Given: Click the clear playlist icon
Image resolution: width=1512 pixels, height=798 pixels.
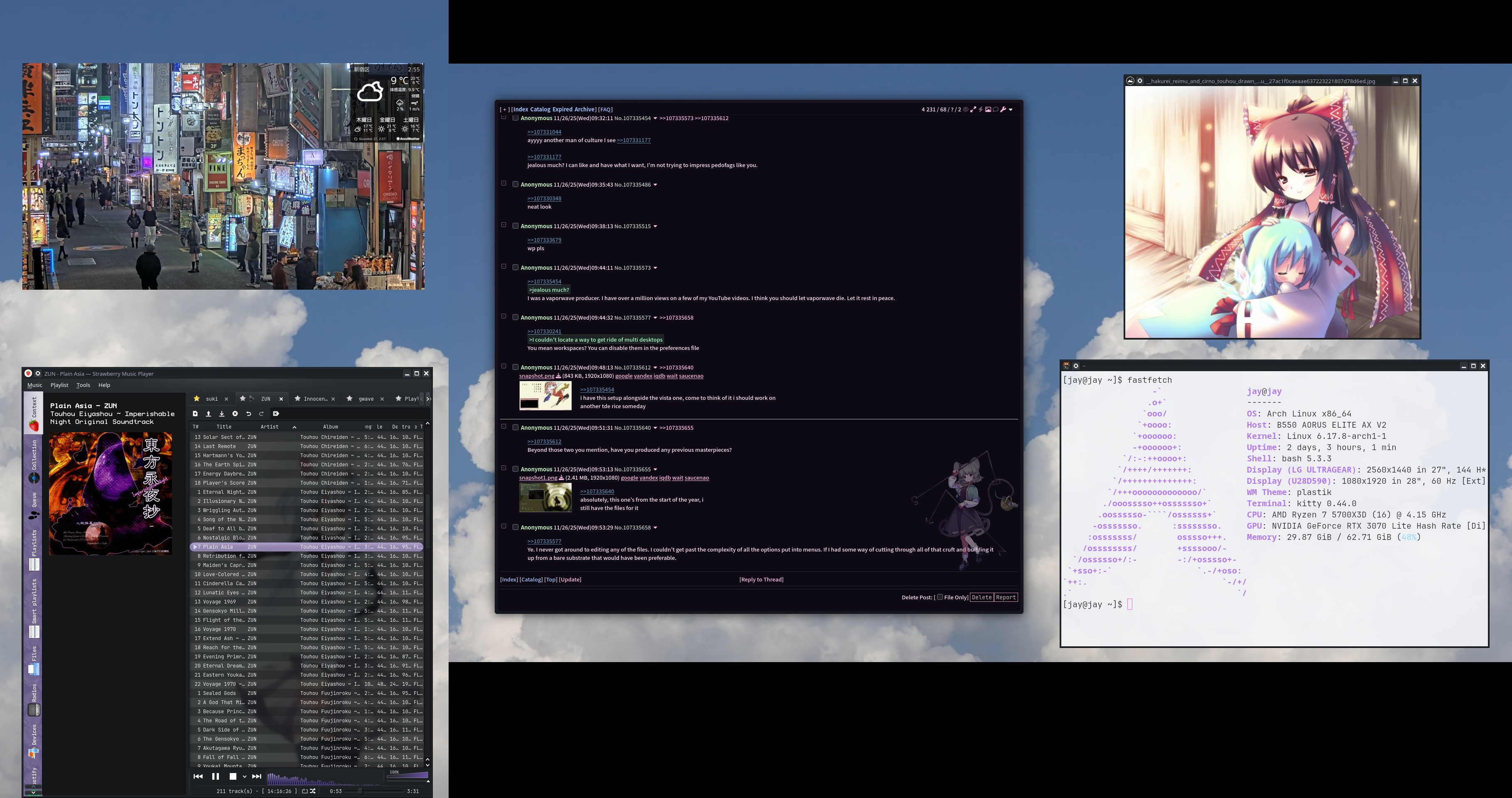Looking at the screenshot, I should click(235, 414).
